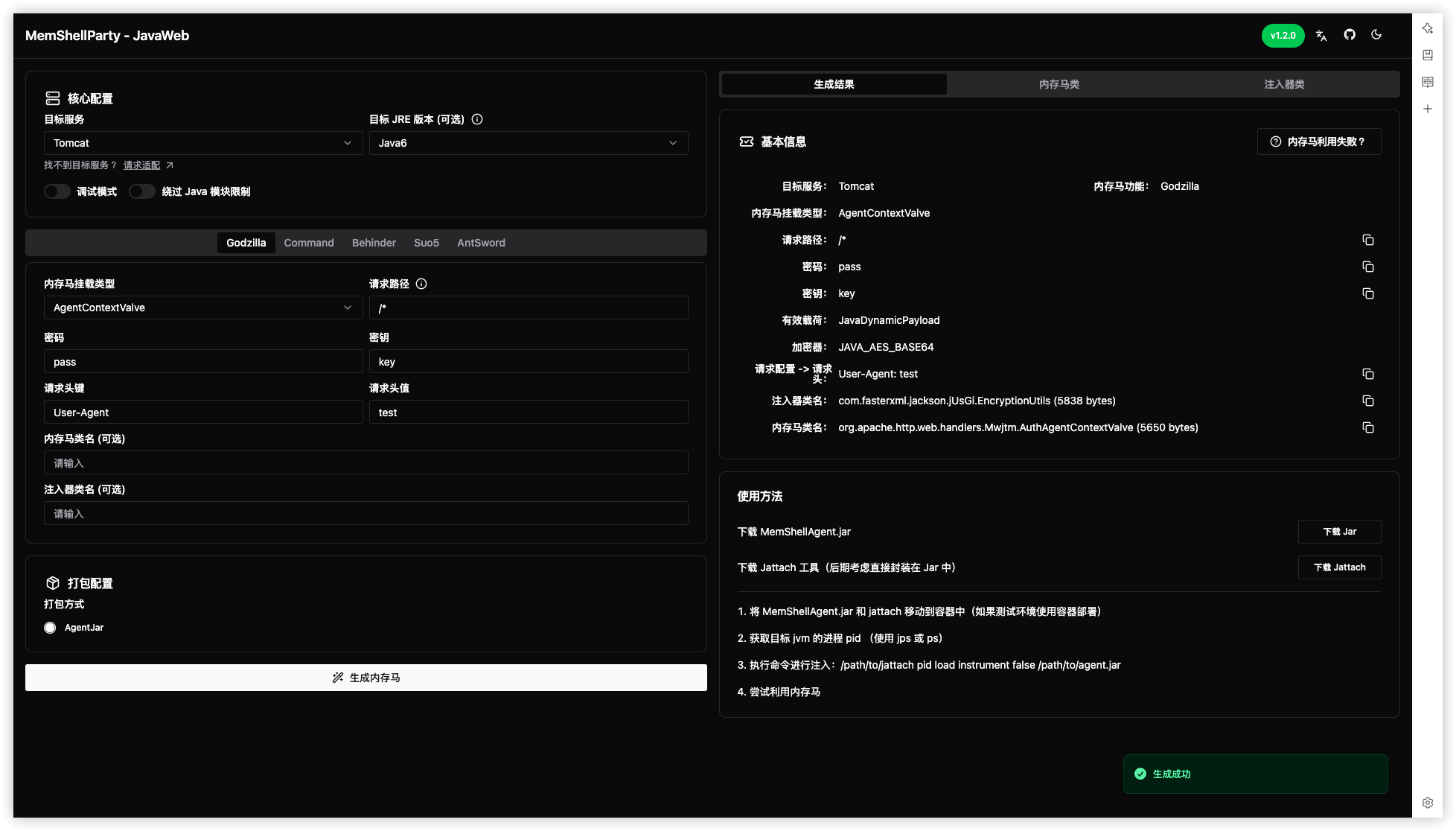Switch to the Suo5 tab
Screen dimensions: 1456x831
[427, 243]
